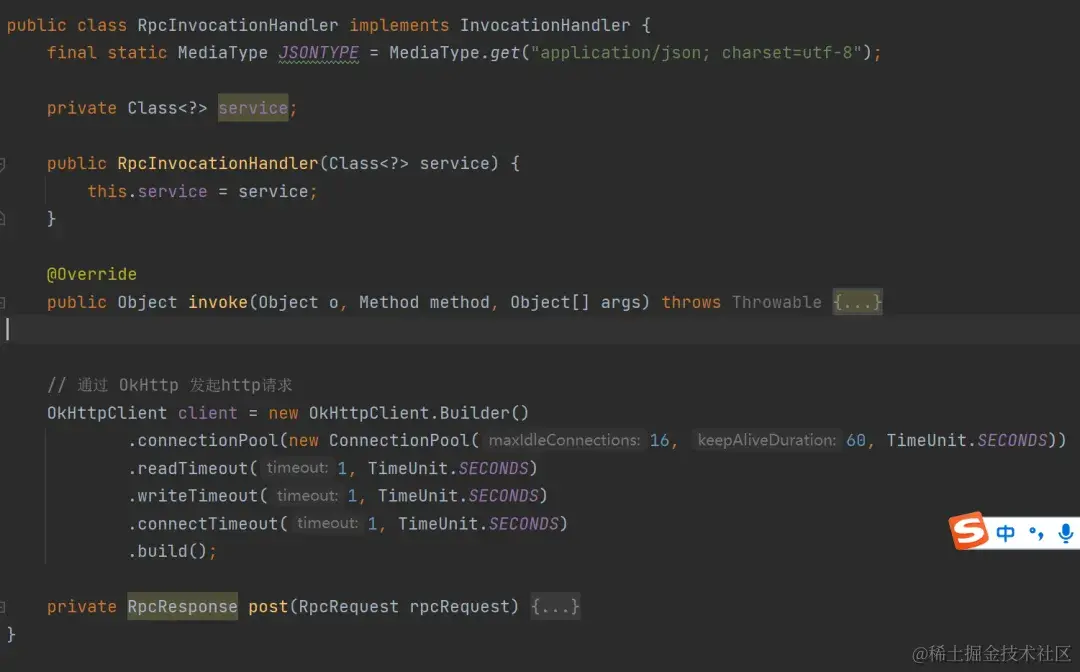The width and height of the screenshot is (1080, 672).
Task: Toggle the Sogou punctuation mode icon
Action: [1036, 533]
